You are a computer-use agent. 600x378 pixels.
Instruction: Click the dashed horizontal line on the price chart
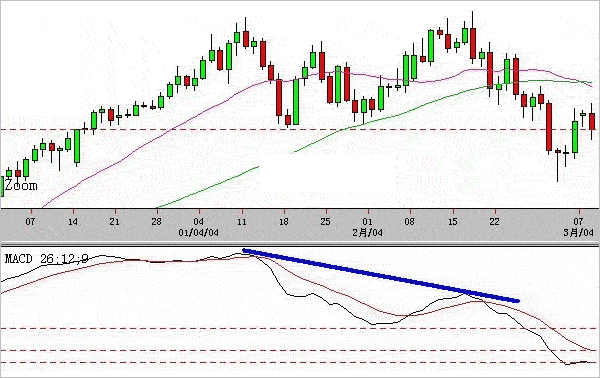point(300,130)
